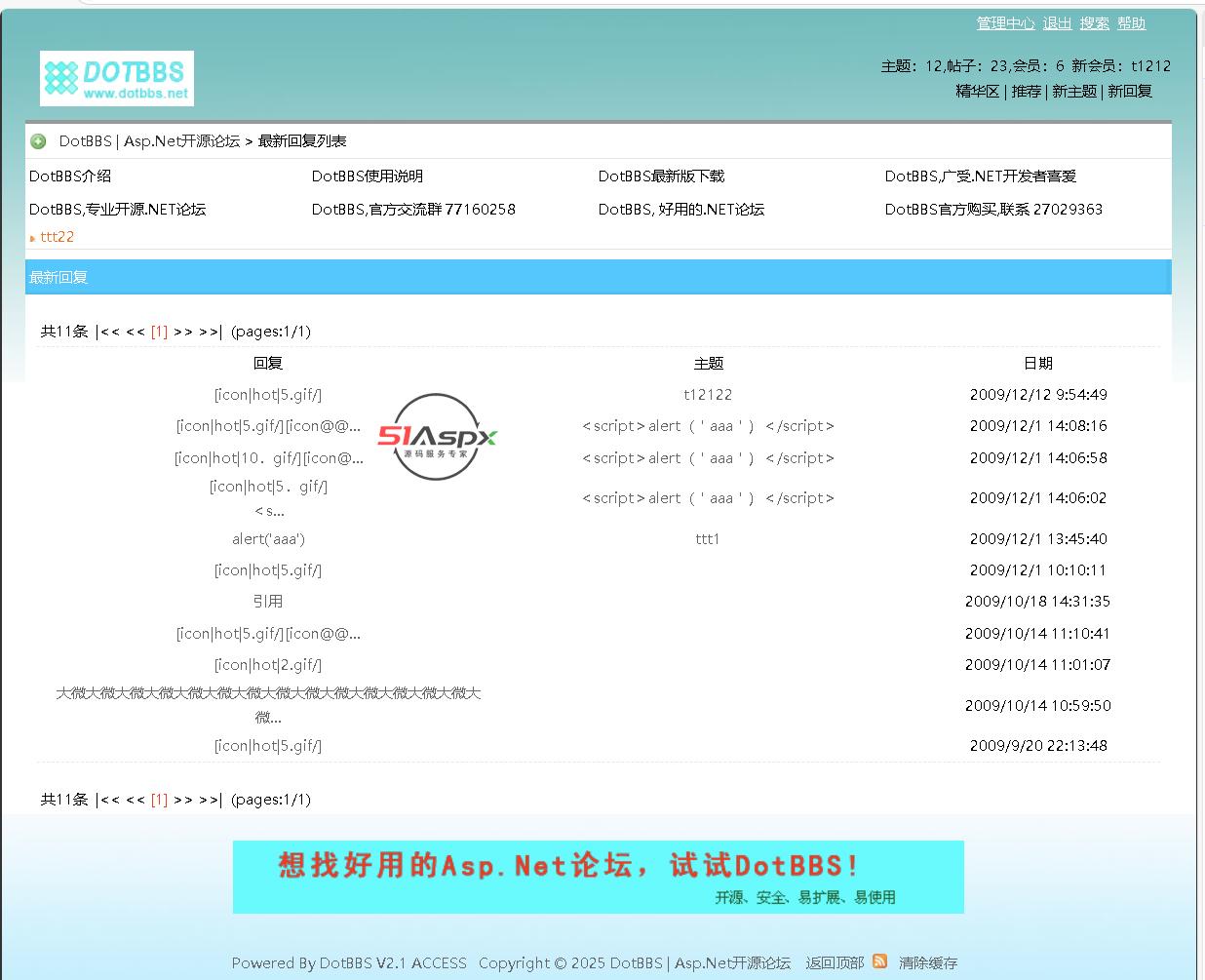Open the [icon|hot|2.gif/] reply
The width and height of the screenshot is (1205, 980).
coord(268,665)
